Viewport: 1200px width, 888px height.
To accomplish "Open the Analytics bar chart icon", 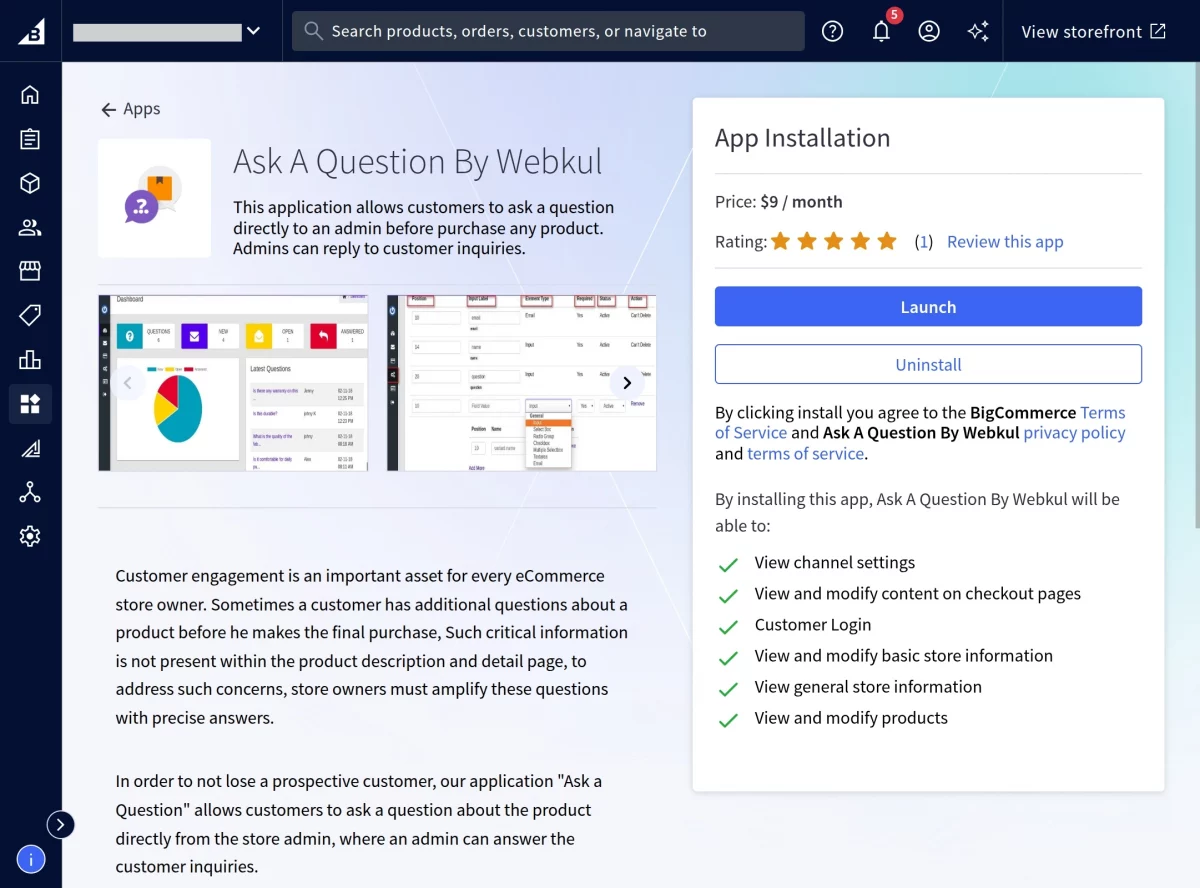I will click(30, 359).
